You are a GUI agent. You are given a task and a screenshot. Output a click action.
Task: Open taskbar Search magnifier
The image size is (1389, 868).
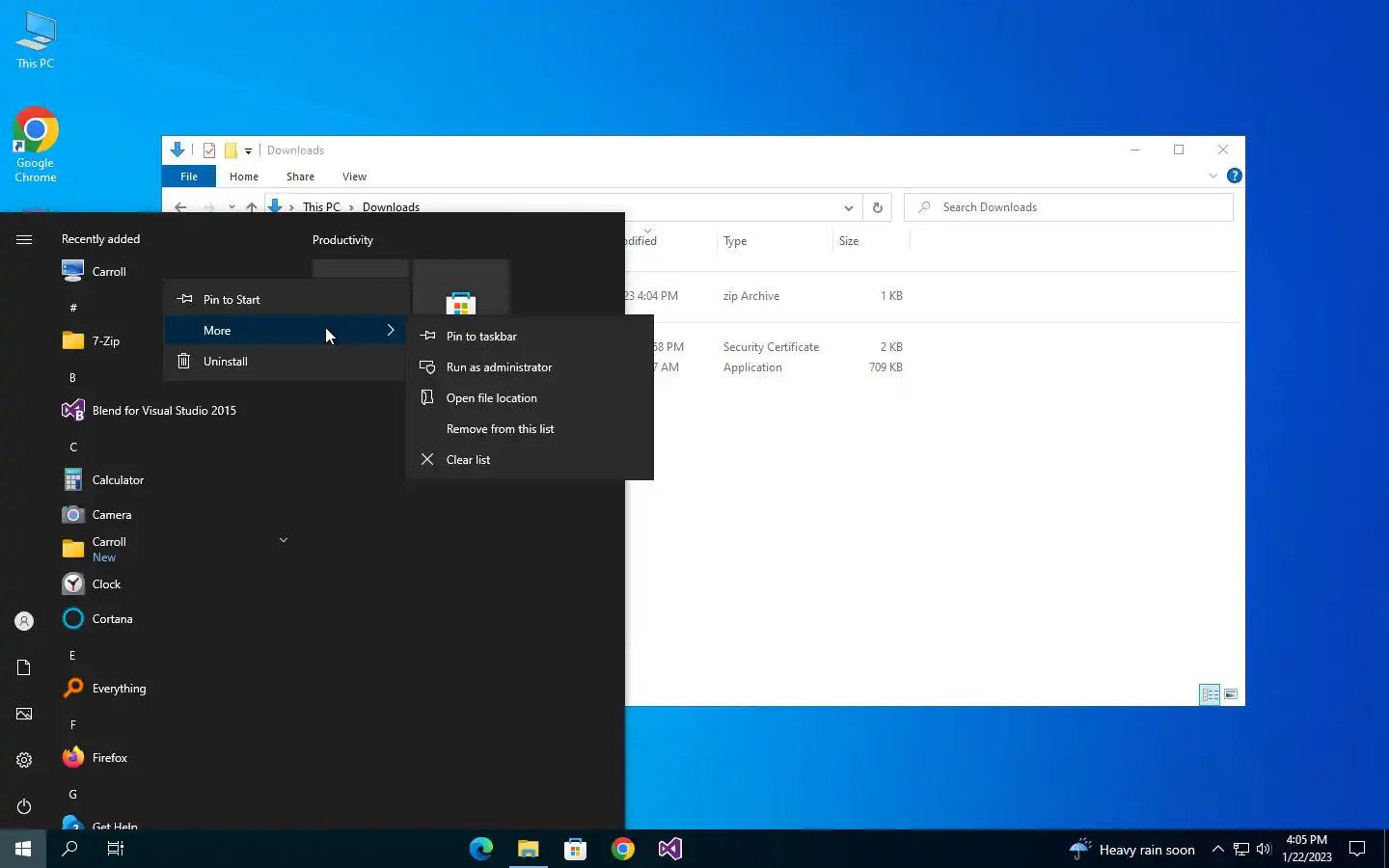click(69, 849)
